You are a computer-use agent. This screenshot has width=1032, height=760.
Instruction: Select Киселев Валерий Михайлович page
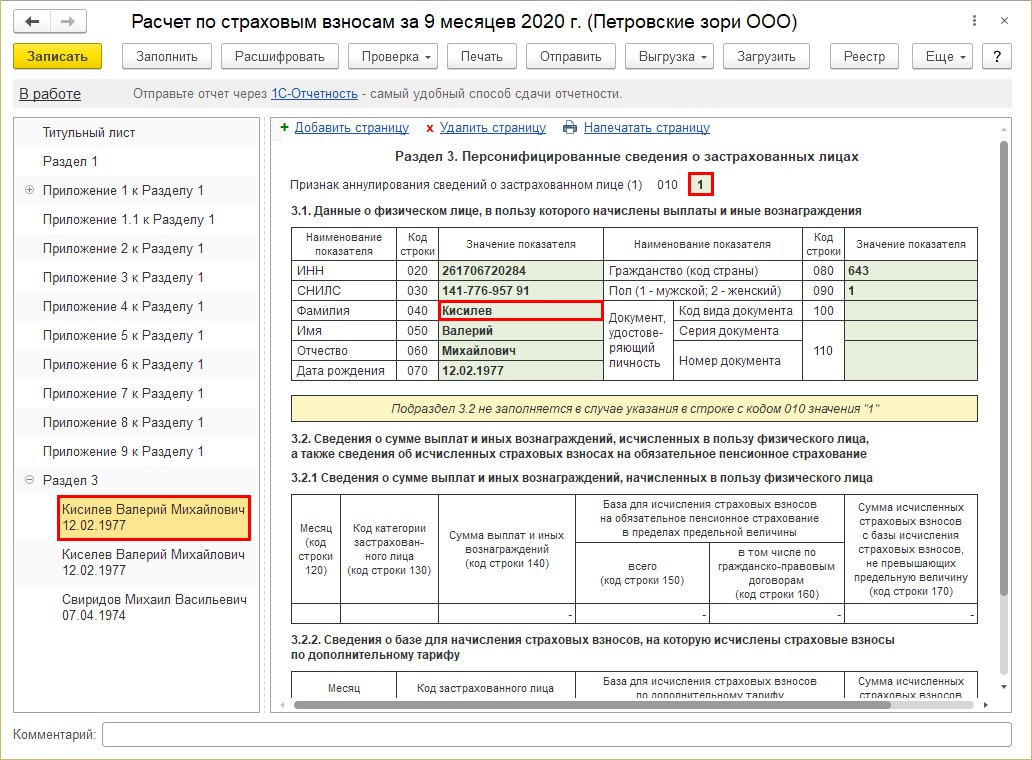[154, 563]
